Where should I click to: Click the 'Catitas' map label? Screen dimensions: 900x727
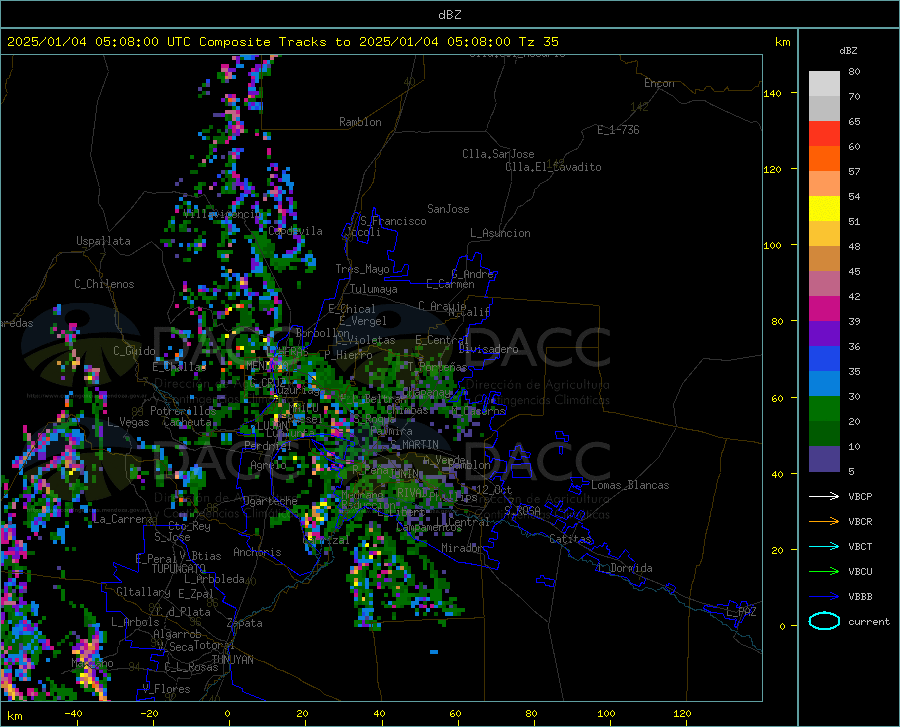(x=570, y=539)
